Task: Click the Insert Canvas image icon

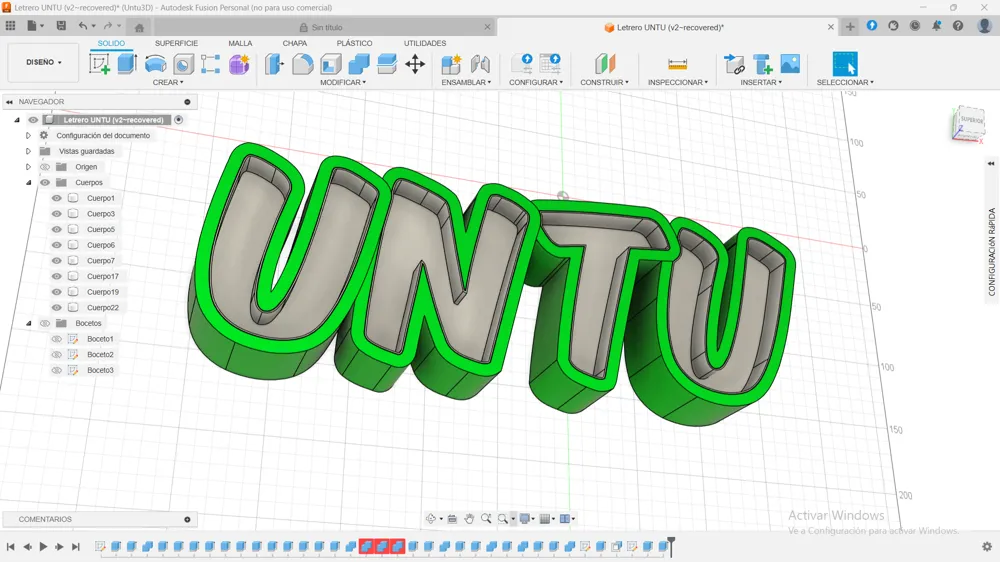Action: 790,64
